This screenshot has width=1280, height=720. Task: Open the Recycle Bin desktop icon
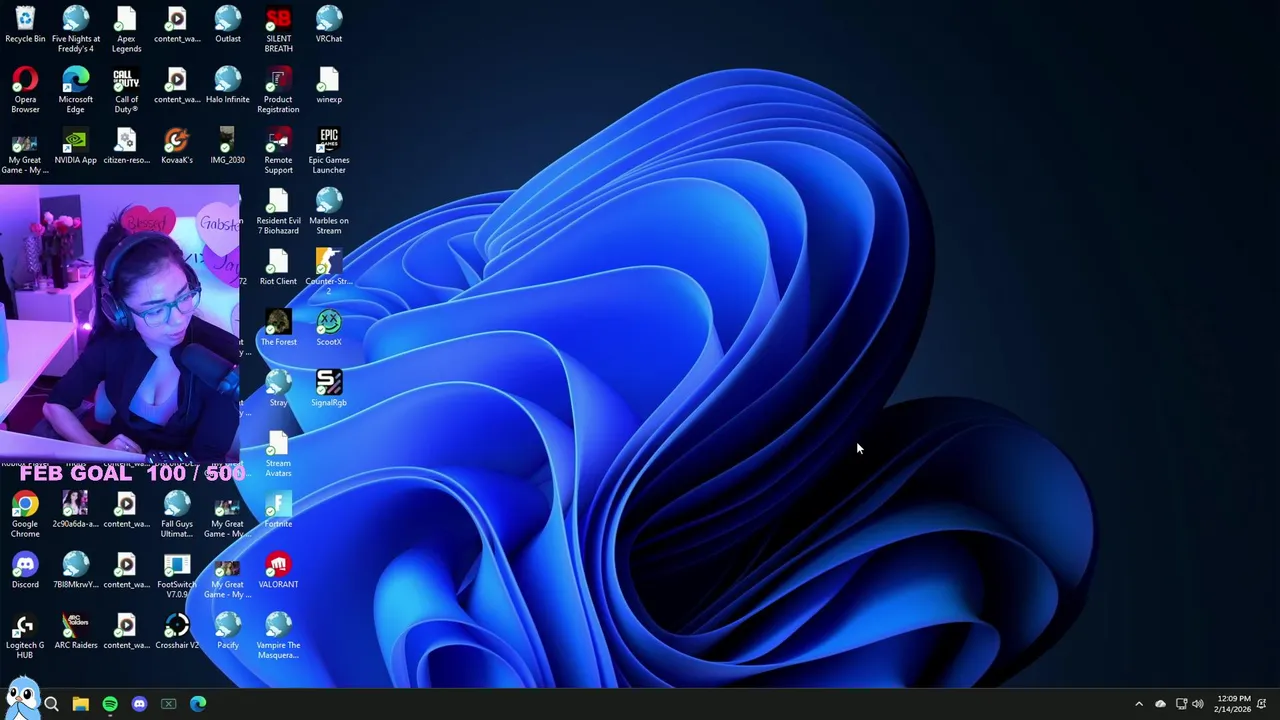(25, 26)
